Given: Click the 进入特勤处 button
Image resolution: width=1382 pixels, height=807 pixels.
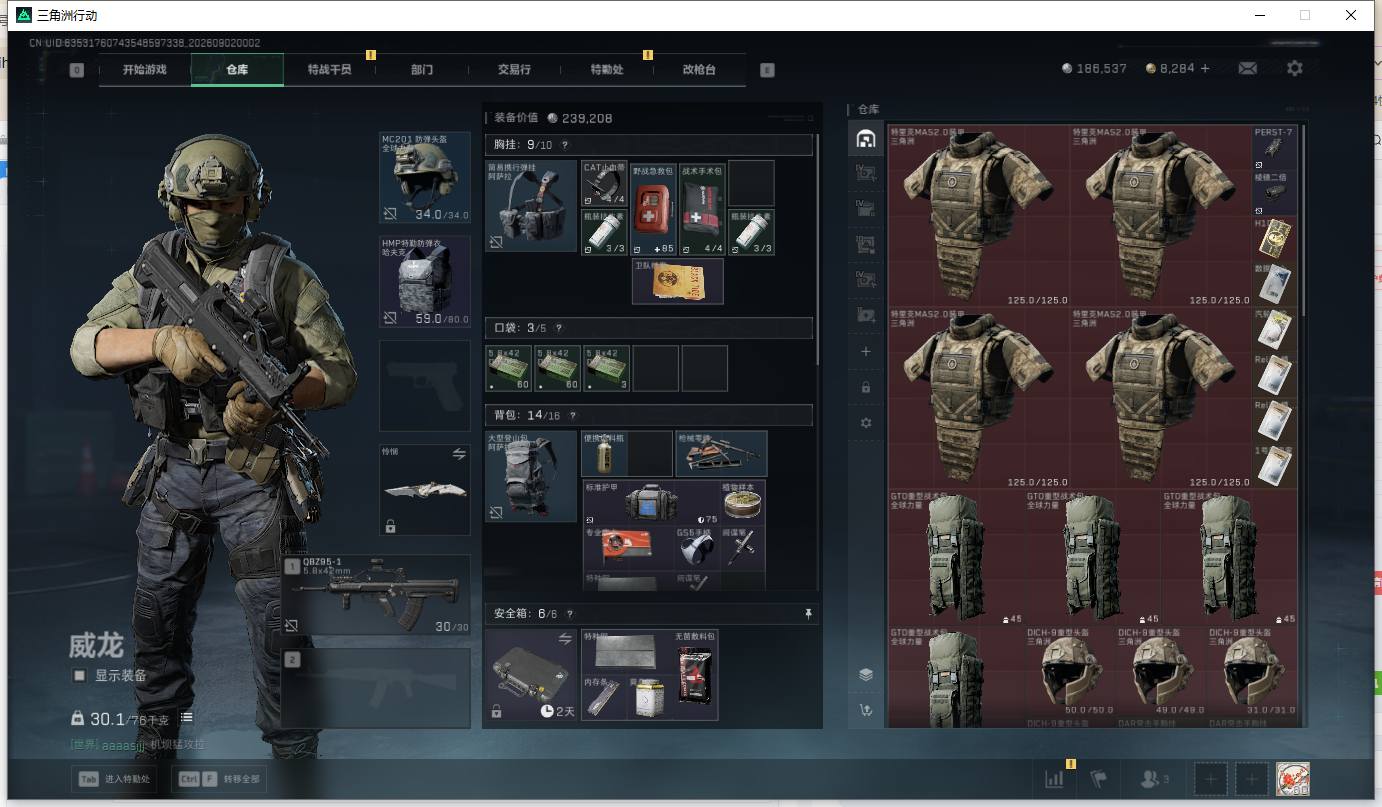Looking at the screenshot, I should coord(115,779).
